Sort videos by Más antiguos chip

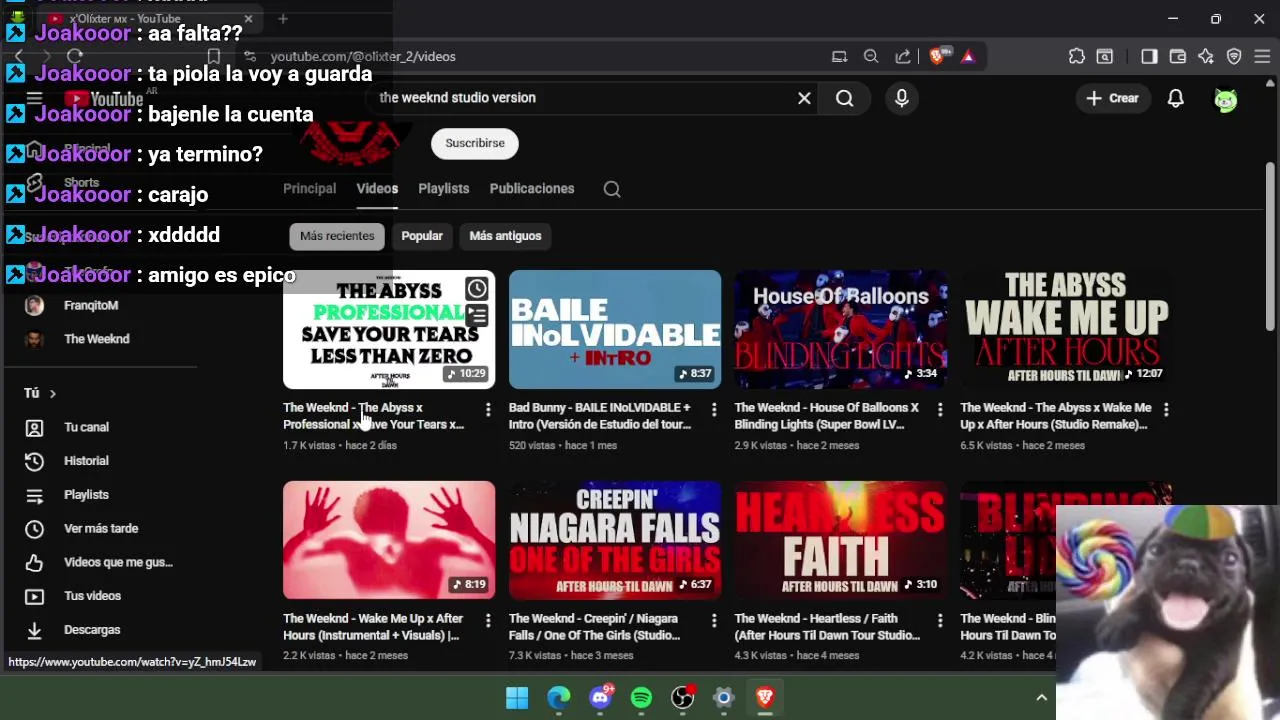[x=505, y=236]
